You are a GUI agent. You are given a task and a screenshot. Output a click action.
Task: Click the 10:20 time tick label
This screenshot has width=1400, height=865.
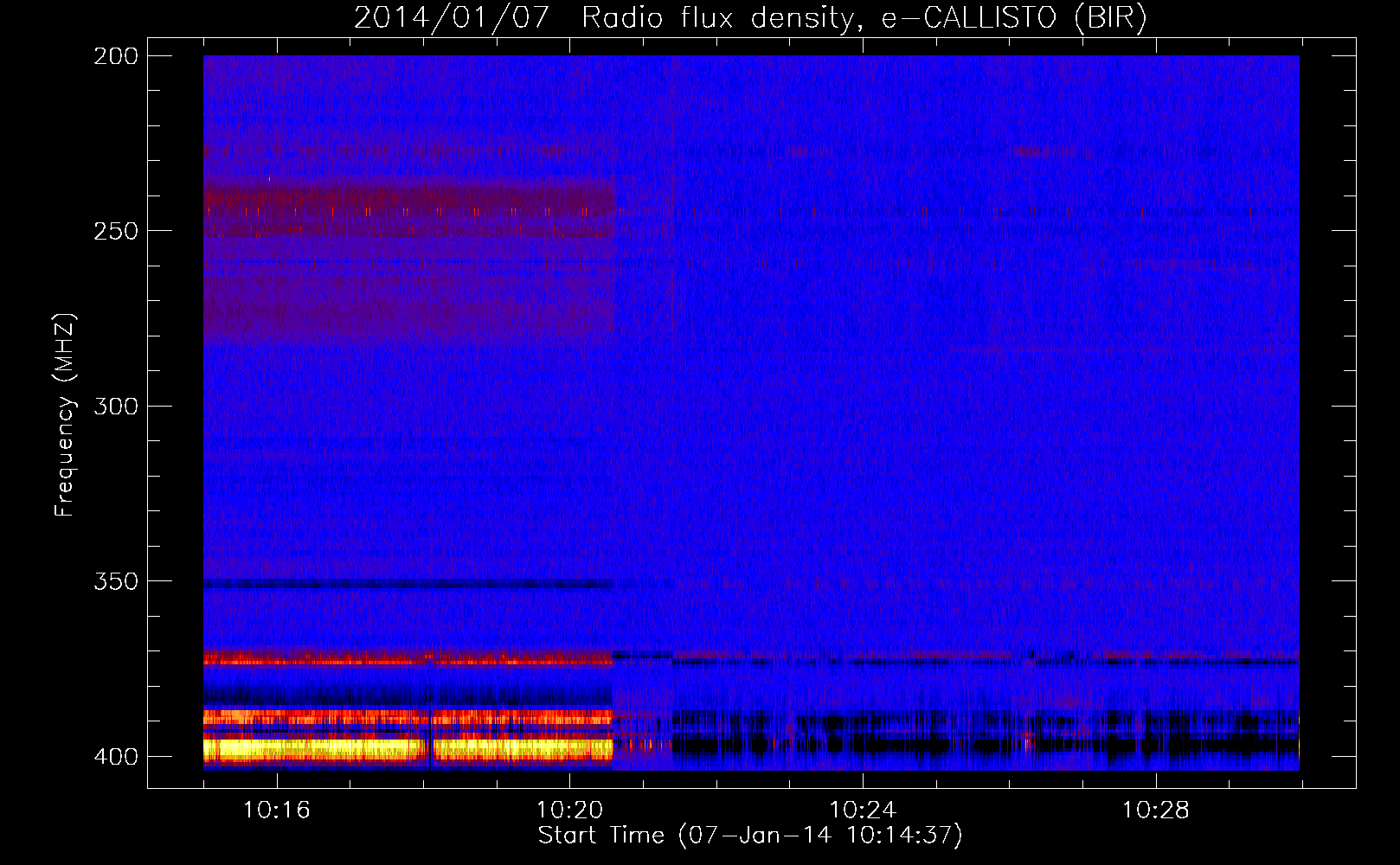(569, 811)
